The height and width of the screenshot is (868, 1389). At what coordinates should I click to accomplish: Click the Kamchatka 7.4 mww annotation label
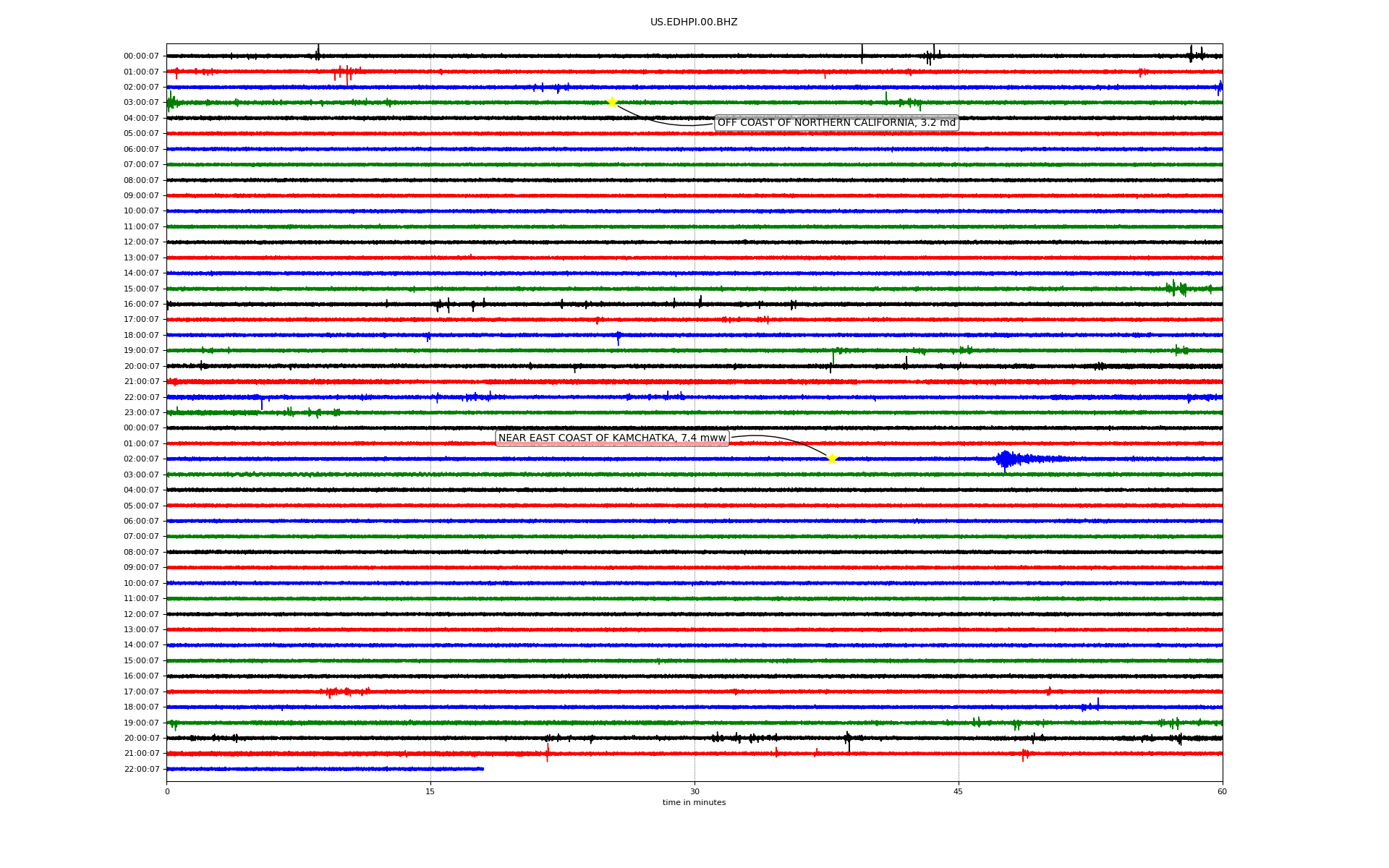[x=611, y=438]
